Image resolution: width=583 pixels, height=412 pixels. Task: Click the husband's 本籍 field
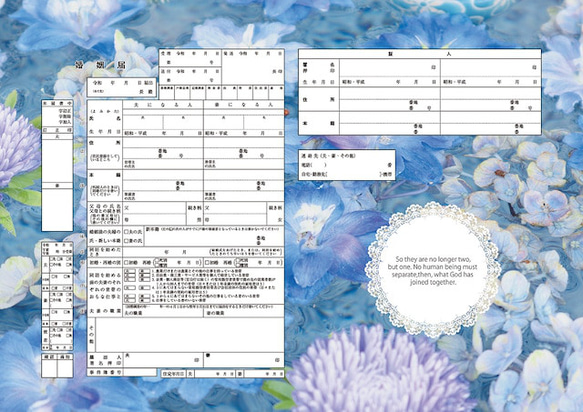pyautogui.click(x=163, y=181)
